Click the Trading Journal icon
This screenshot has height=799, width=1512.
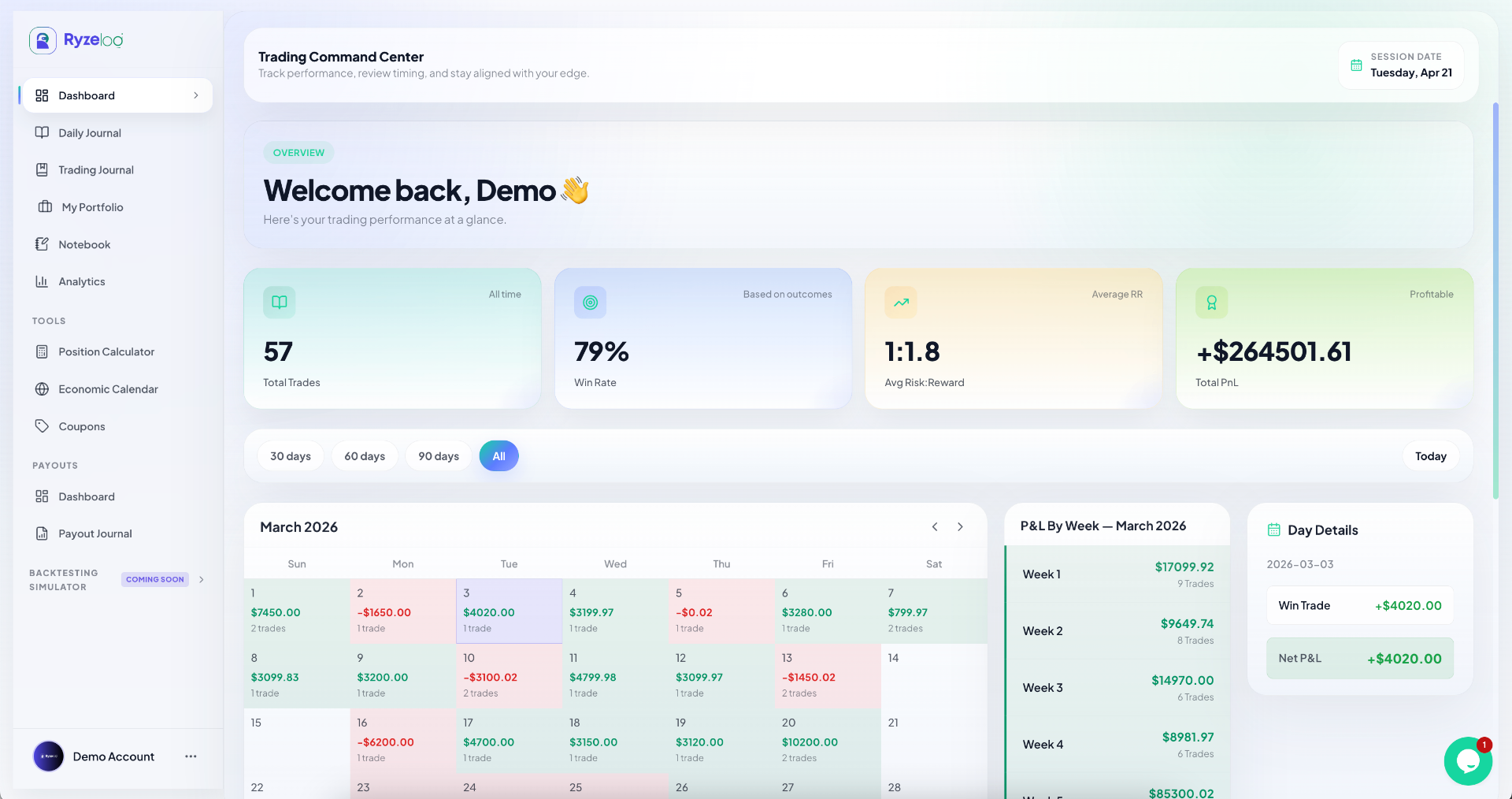coord(42,169)
